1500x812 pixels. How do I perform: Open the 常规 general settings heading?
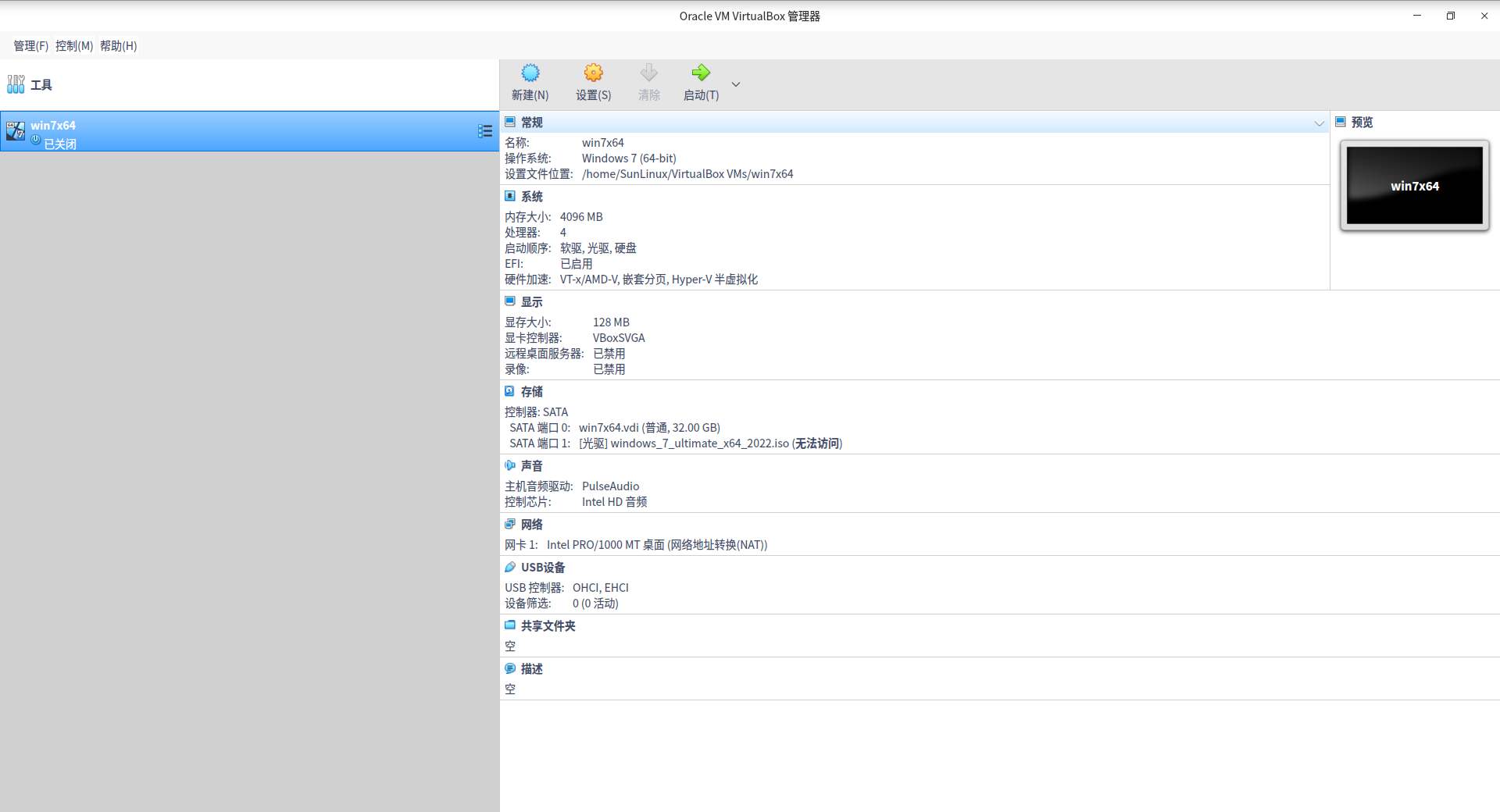coord(532,123)
